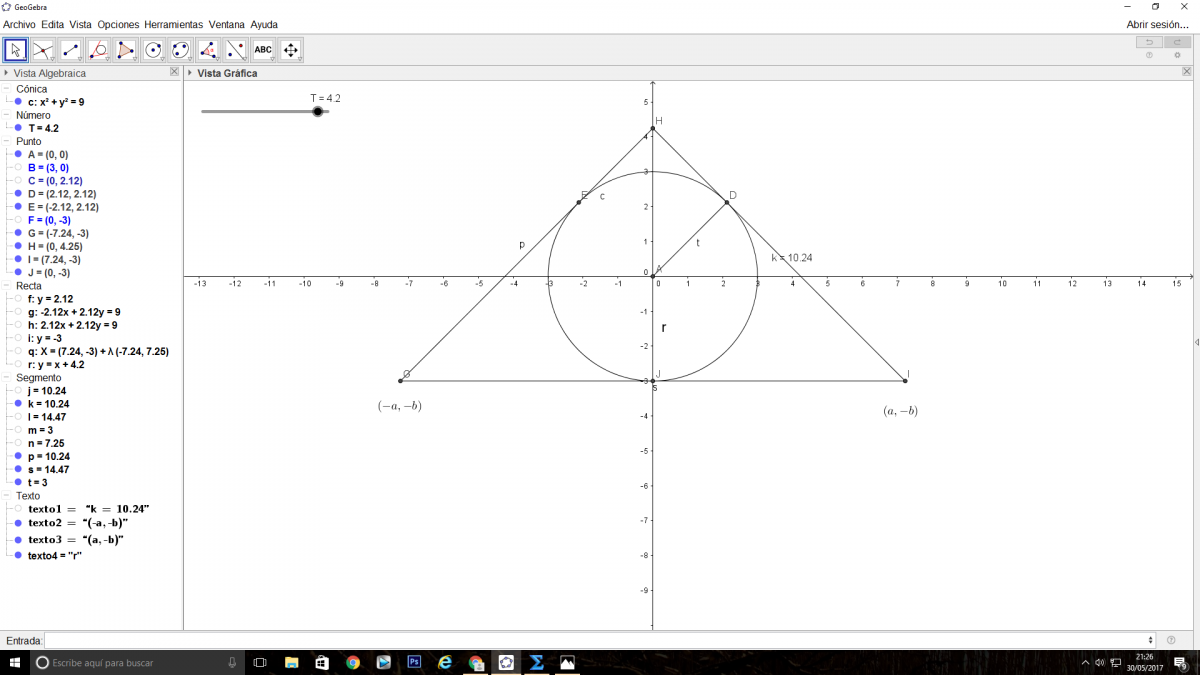Toggle visibility of point C
Screen dimensions: 1200x675
(18, 181)
